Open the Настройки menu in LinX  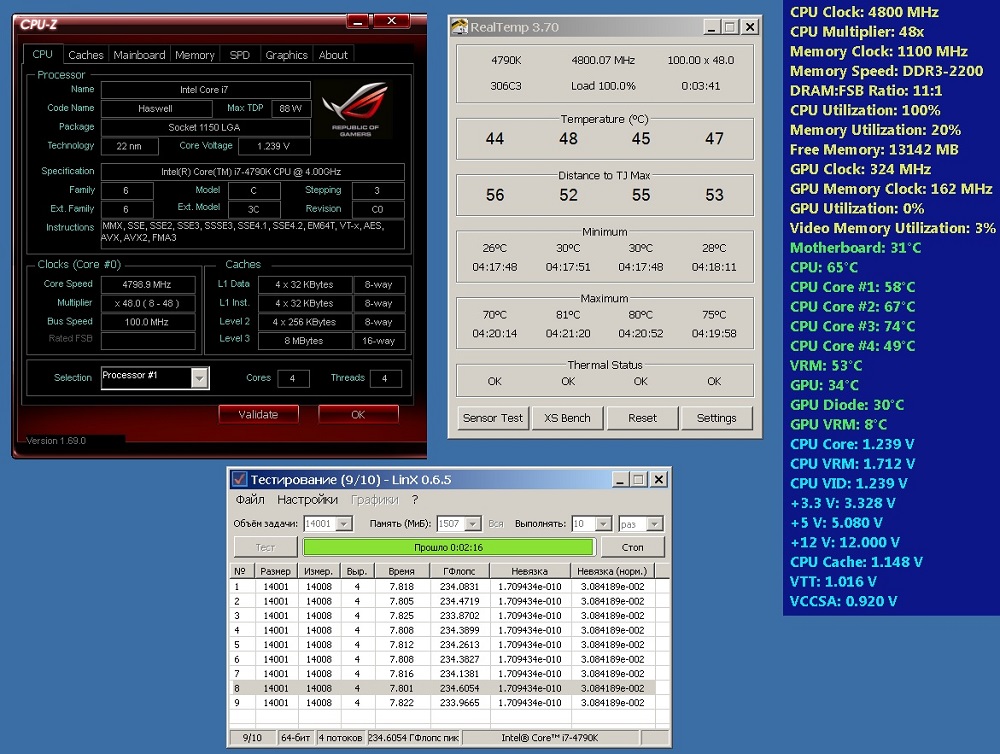[307, 499]
